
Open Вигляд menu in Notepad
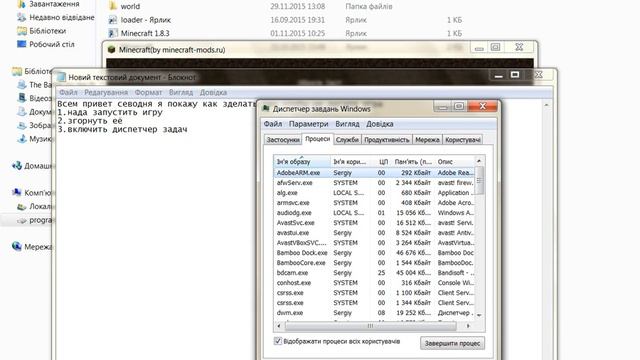[181, 93]
